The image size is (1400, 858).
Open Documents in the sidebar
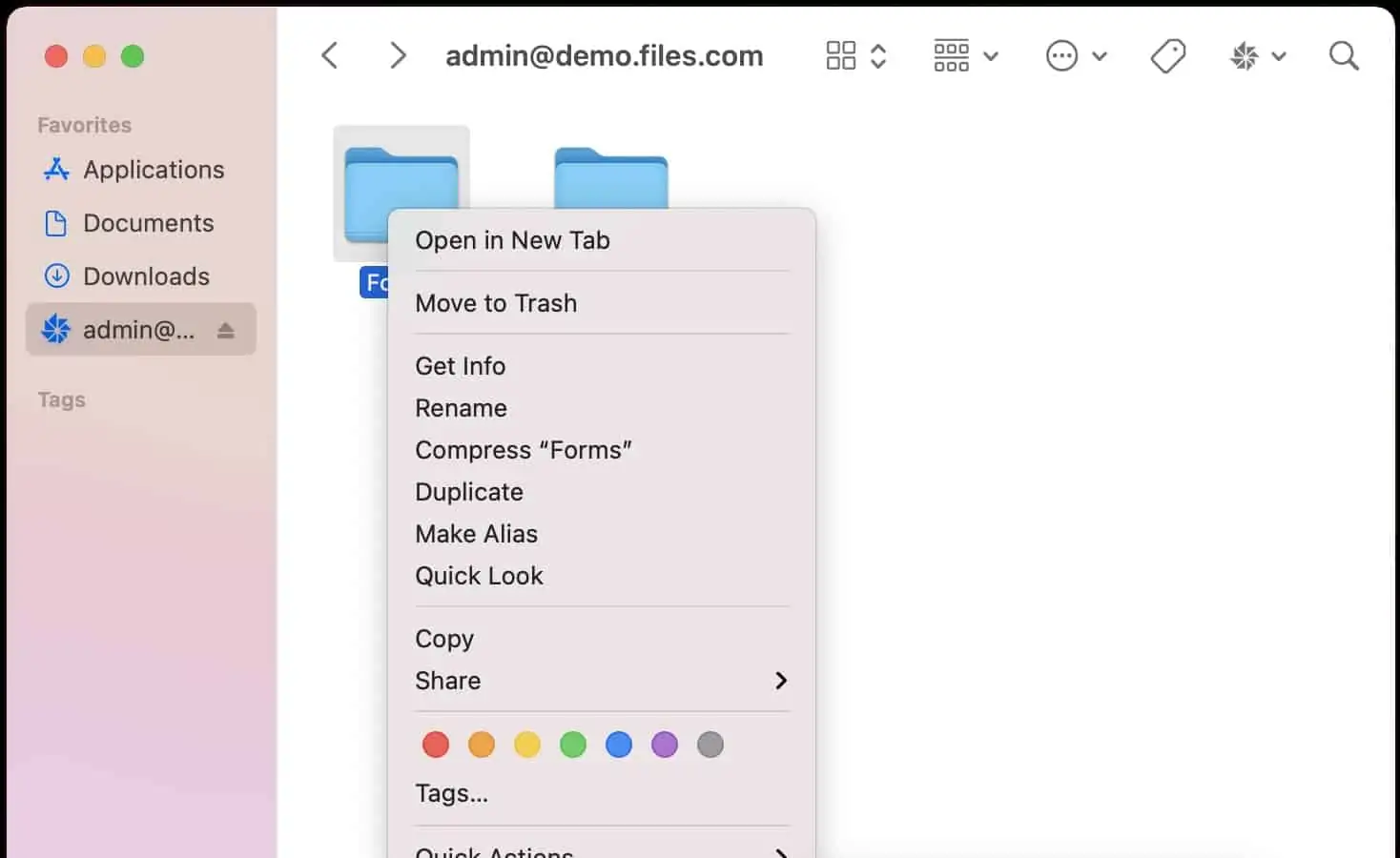(141, 223)
